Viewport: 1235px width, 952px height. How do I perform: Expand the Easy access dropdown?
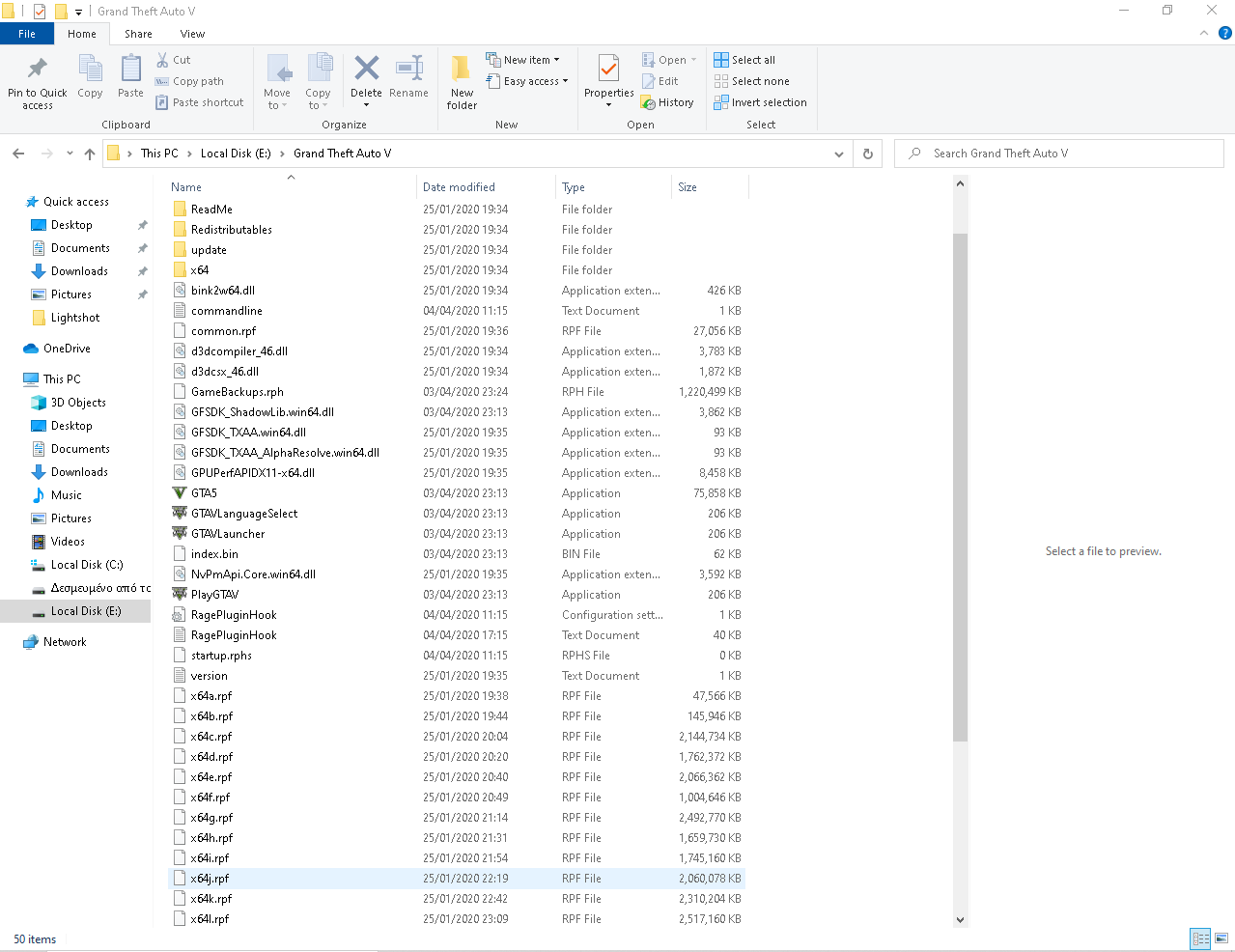tap(527, 81)
